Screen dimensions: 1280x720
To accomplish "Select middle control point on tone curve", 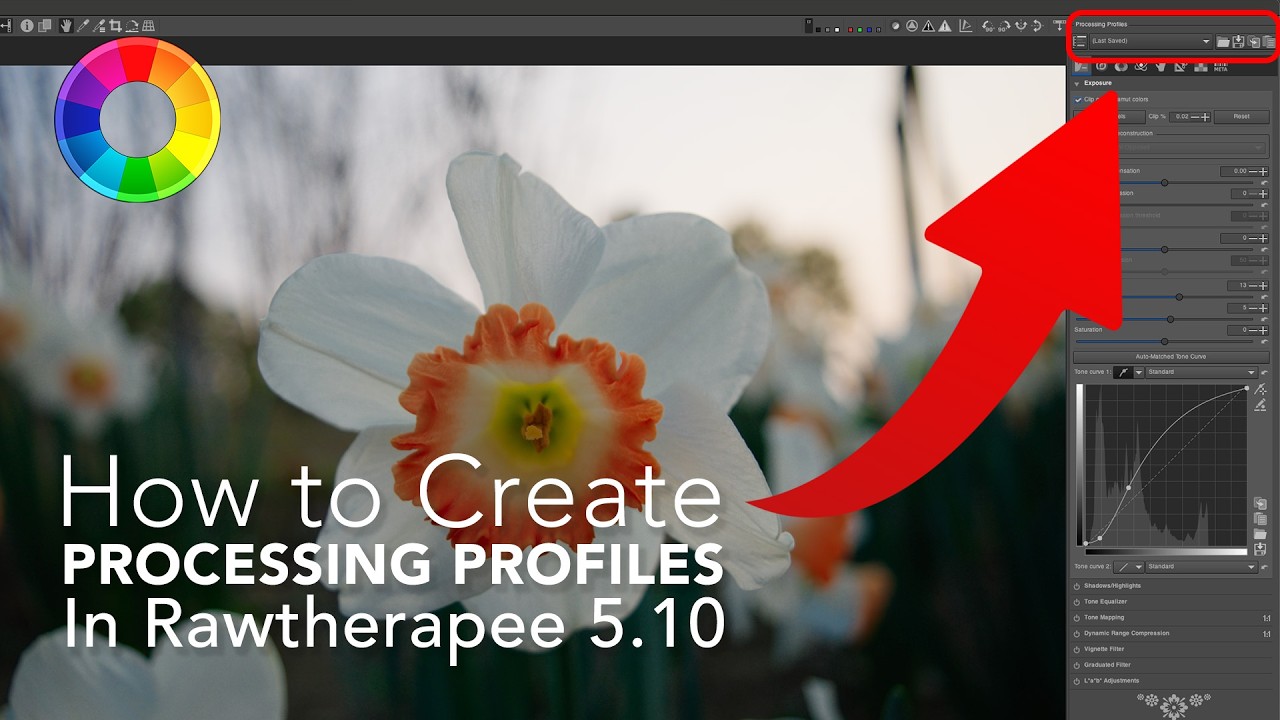I will [1128, 487].
